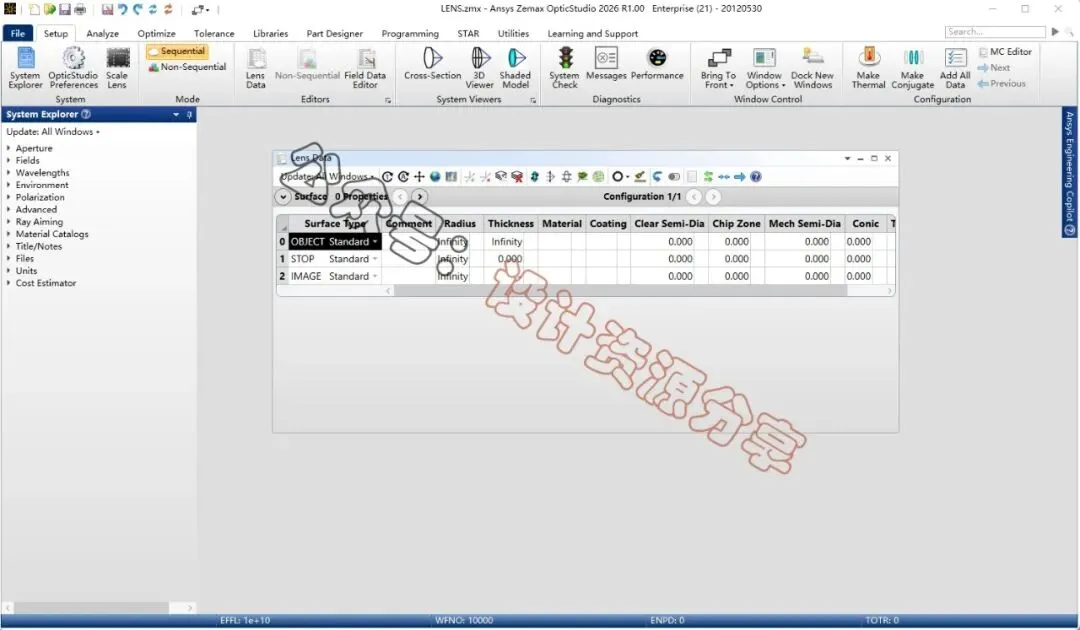Open System Explorer from the ribbon
This screenshot has width=1080, height=630.
coord(25,67)
